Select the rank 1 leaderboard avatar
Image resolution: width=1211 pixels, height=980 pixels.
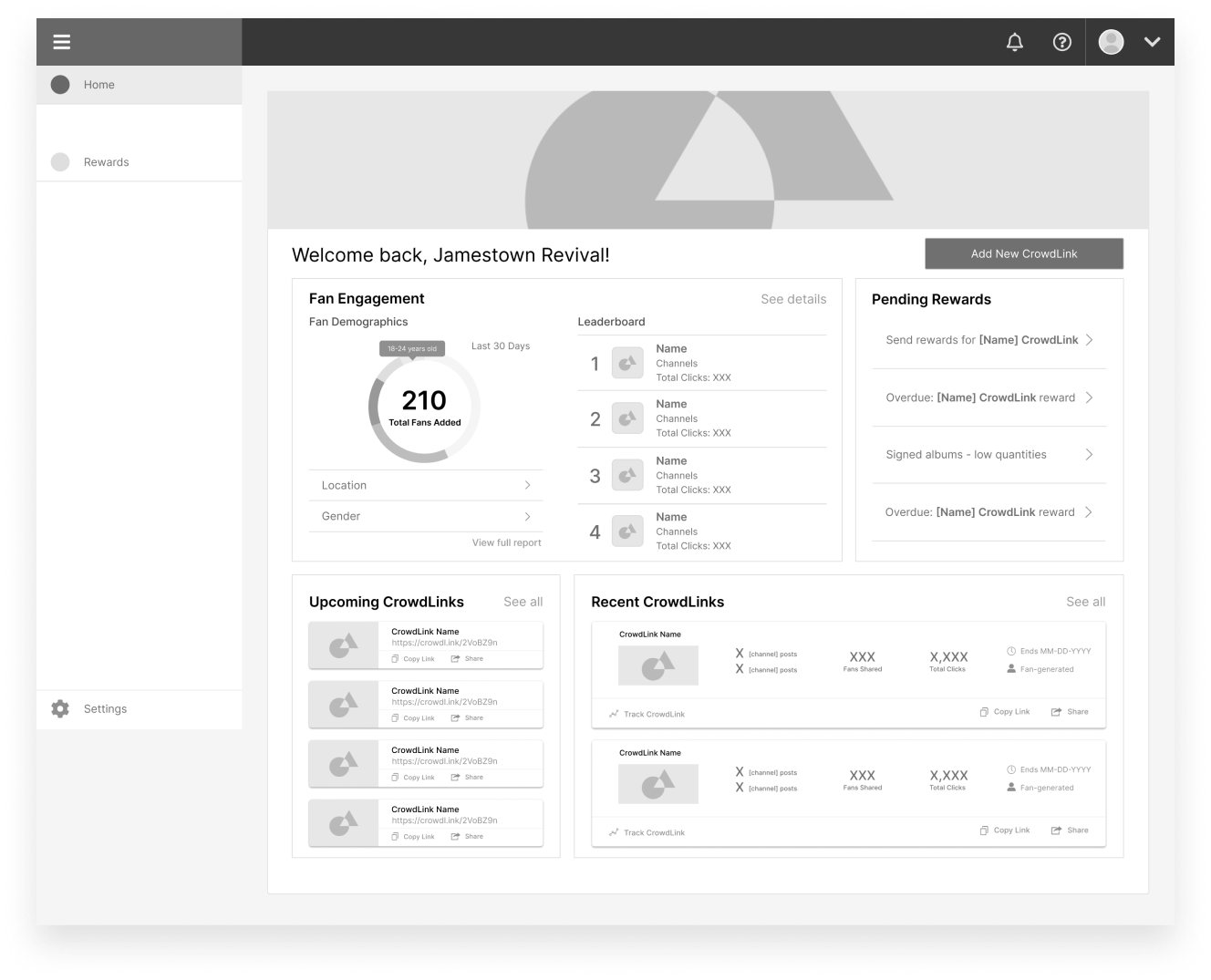(x=627, y=363)
